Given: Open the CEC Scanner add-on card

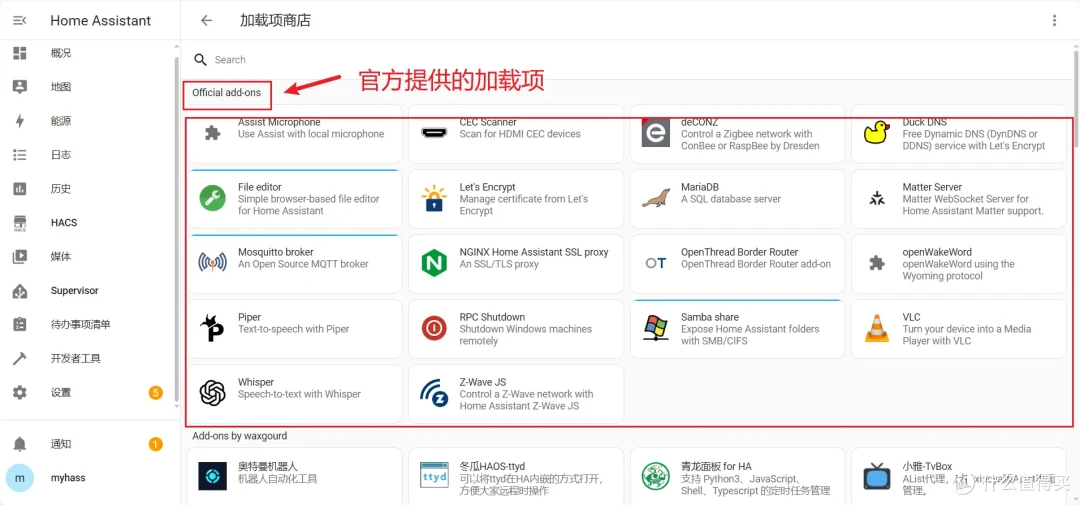Looking at the screenshot, I should (x=516, y=134).
